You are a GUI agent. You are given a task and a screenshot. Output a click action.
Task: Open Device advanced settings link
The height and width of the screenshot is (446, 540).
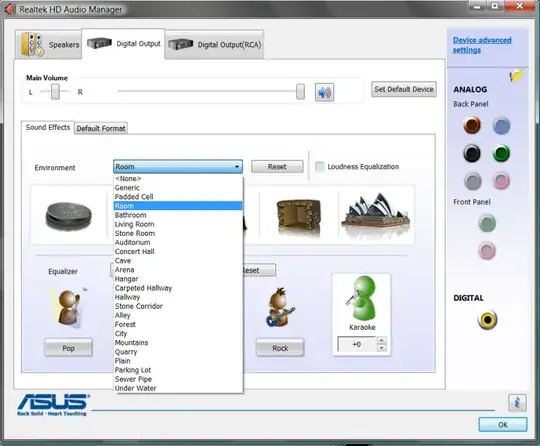point(481,45)
